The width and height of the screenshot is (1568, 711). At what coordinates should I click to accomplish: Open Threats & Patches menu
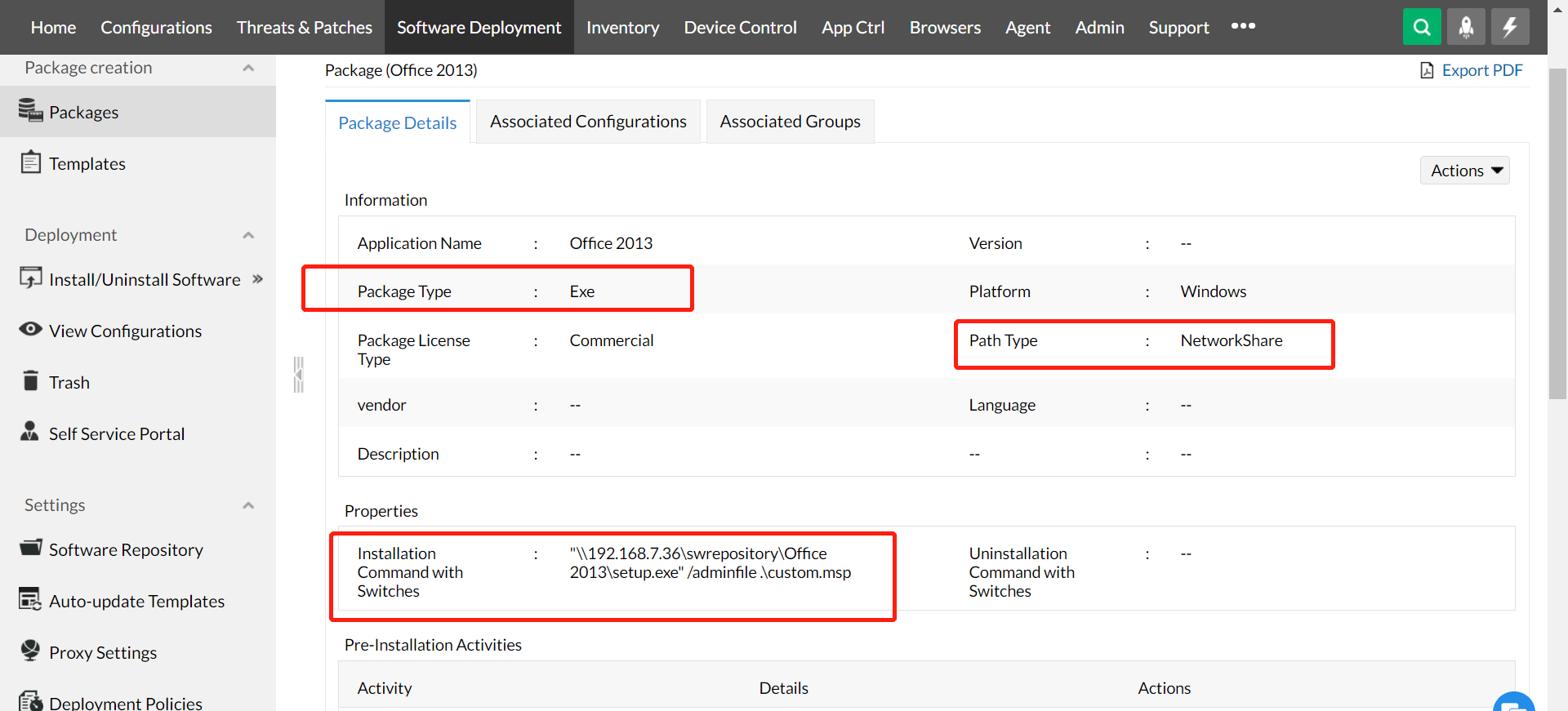304,27
